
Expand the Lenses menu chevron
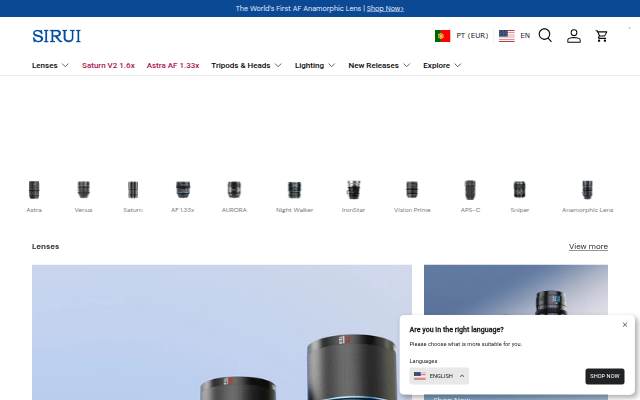(65, 65)
